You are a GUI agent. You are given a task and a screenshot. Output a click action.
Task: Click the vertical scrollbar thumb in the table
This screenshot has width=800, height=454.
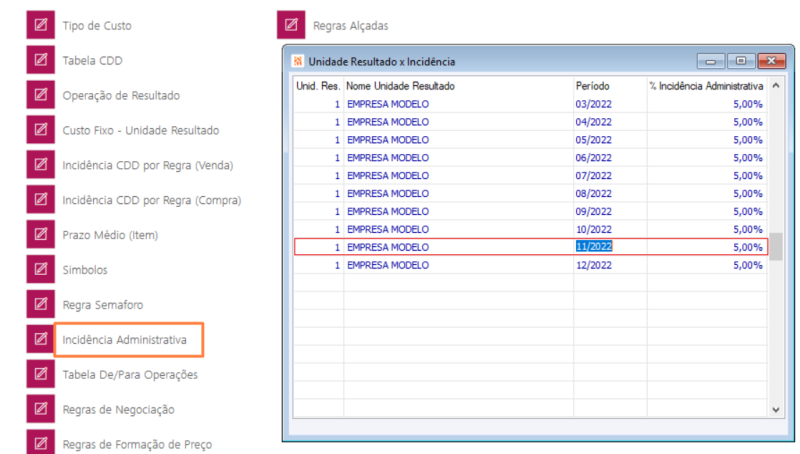click(776, 246)
